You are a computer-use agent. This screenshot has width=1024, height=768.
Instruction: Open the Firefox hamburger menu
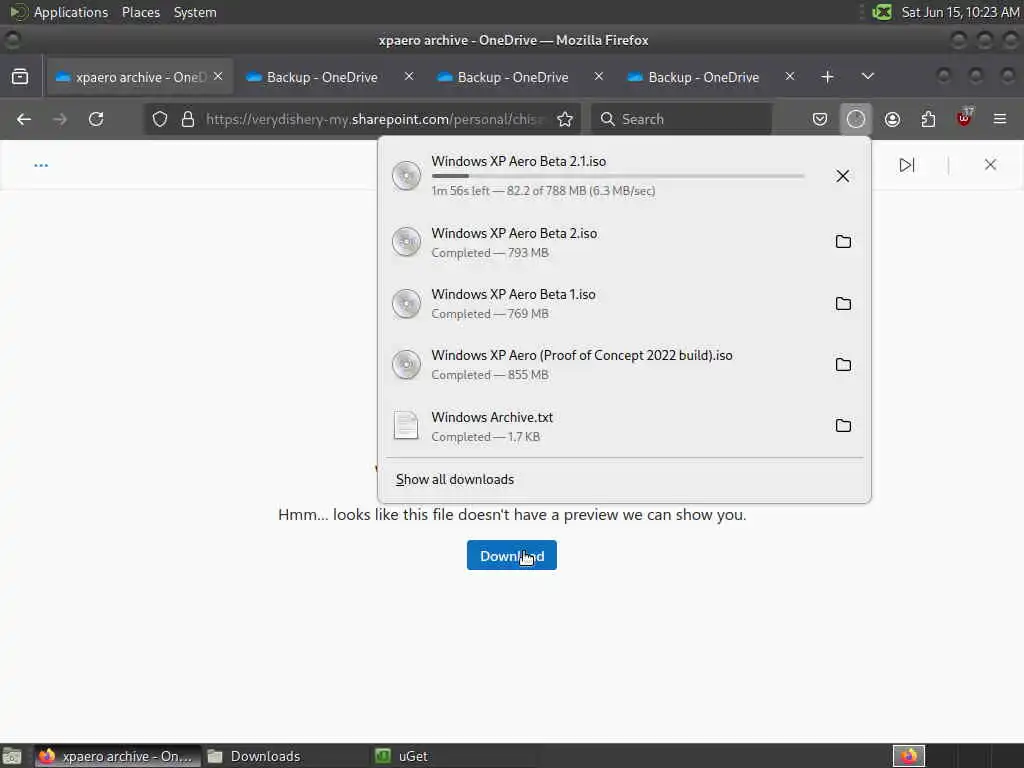pos(1000,119)
